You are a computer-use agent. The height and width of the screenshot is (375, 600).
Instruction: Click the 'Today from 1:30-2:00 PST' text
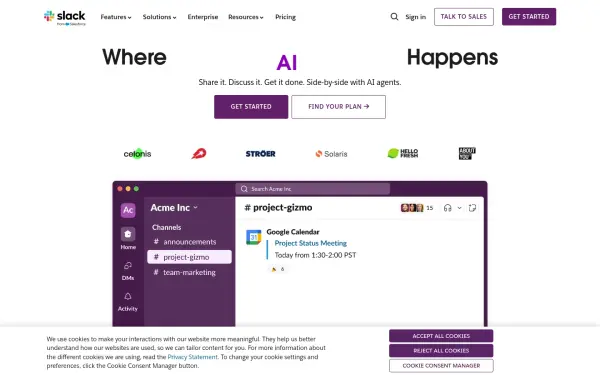coord(315,255)
